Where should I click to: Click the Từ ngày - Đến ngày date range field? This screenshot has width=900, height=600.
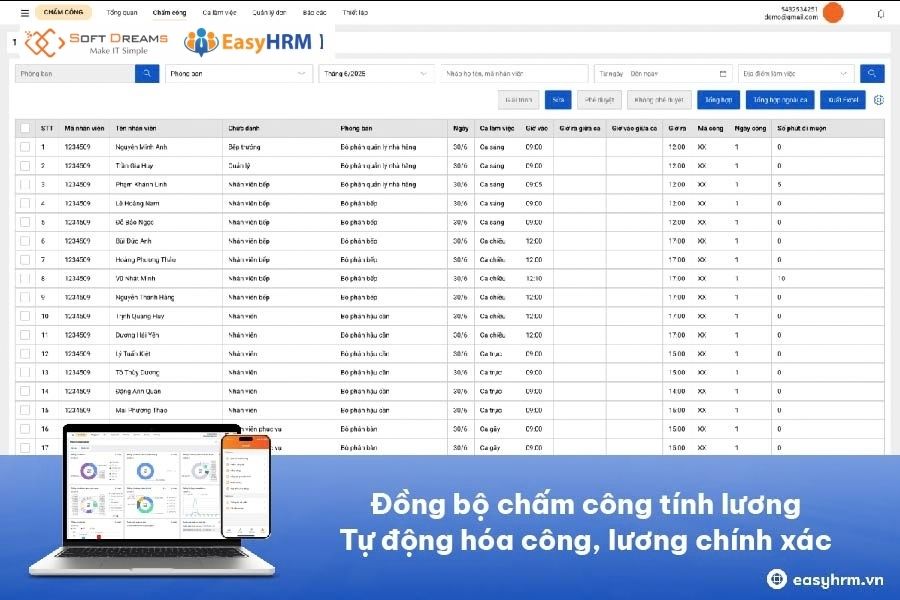coord(663,73)
